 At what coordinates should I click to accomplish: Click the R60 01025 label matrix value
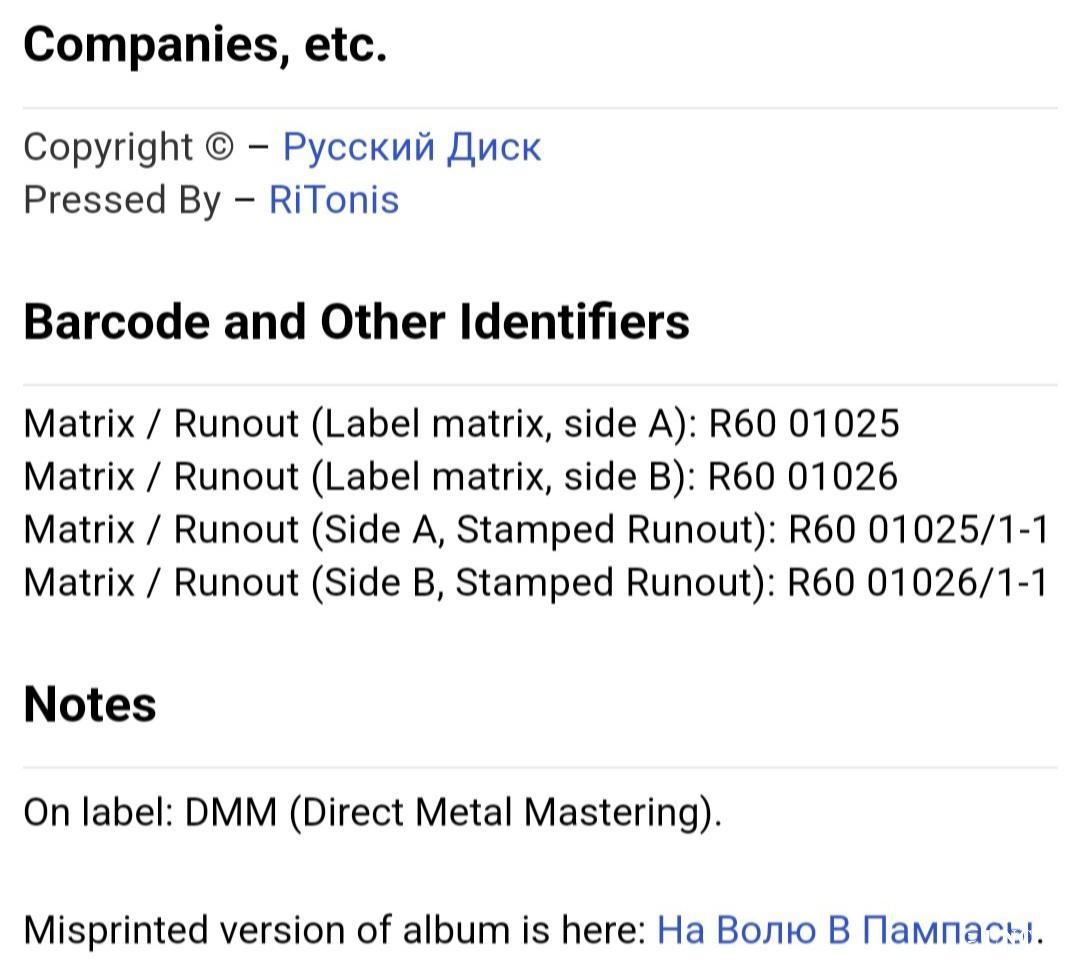coord(804,424)
